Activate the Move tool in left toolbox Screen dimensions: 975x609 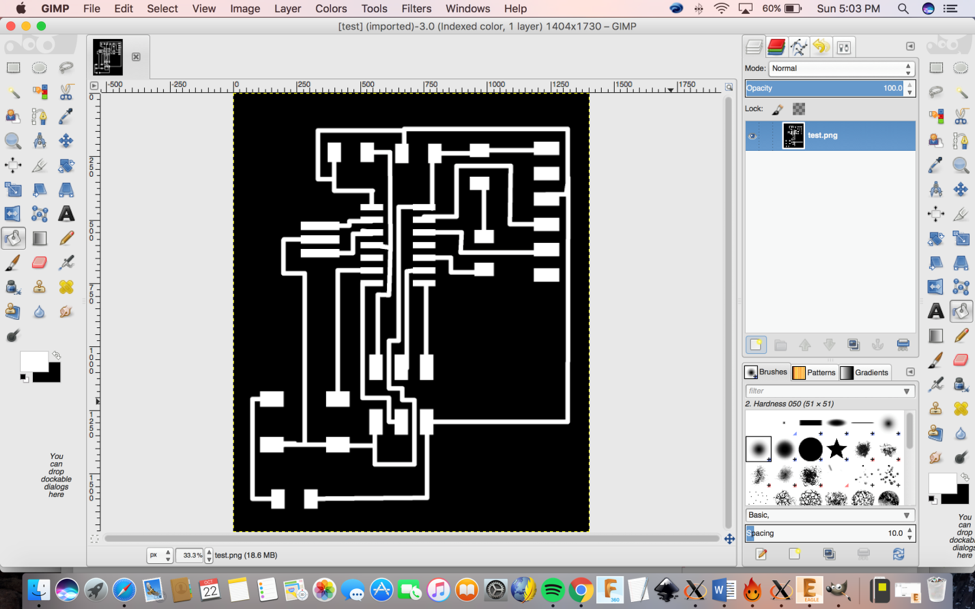[66, 141]
